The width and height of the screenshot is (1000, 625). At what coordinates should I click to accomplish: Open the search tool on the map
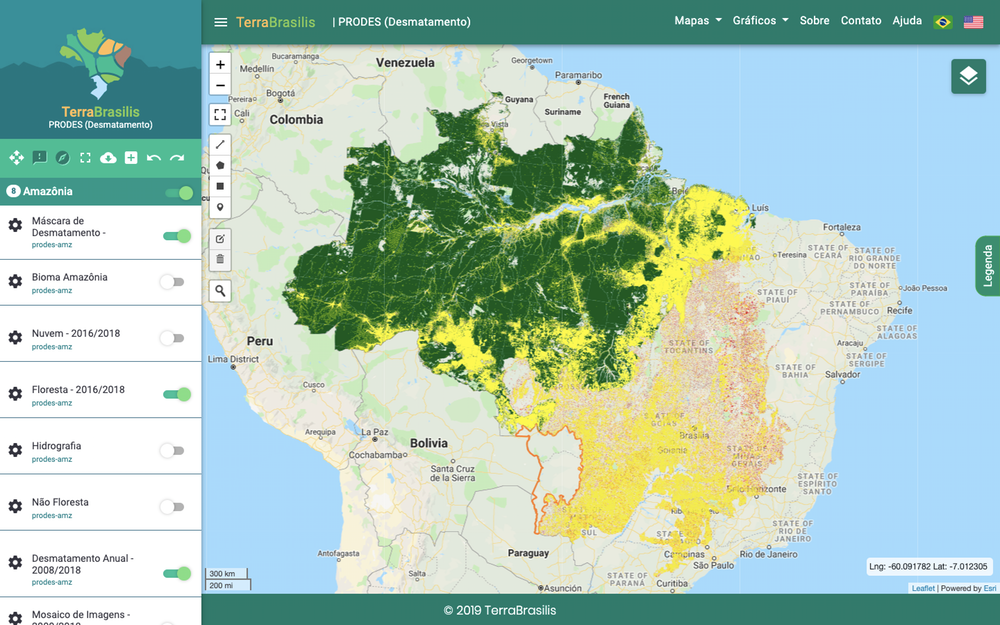pyautogui.click(x=220, y=290)
